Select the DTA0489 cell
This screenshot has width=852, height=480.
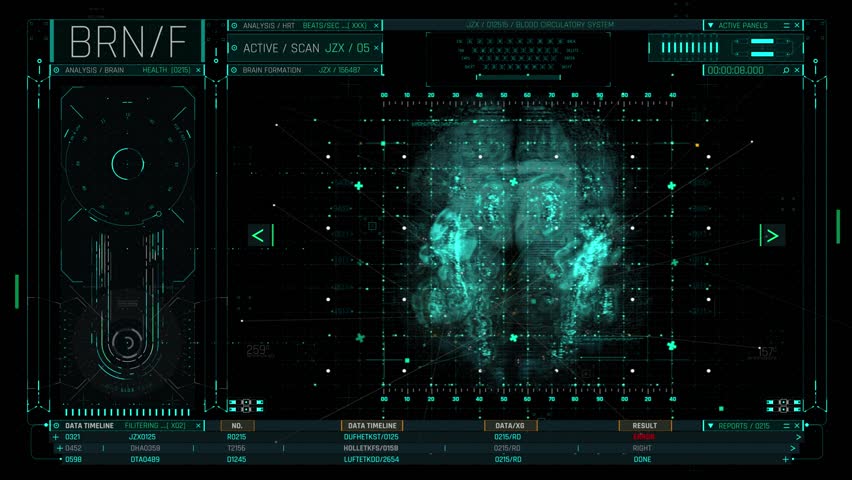pos(145,459)
